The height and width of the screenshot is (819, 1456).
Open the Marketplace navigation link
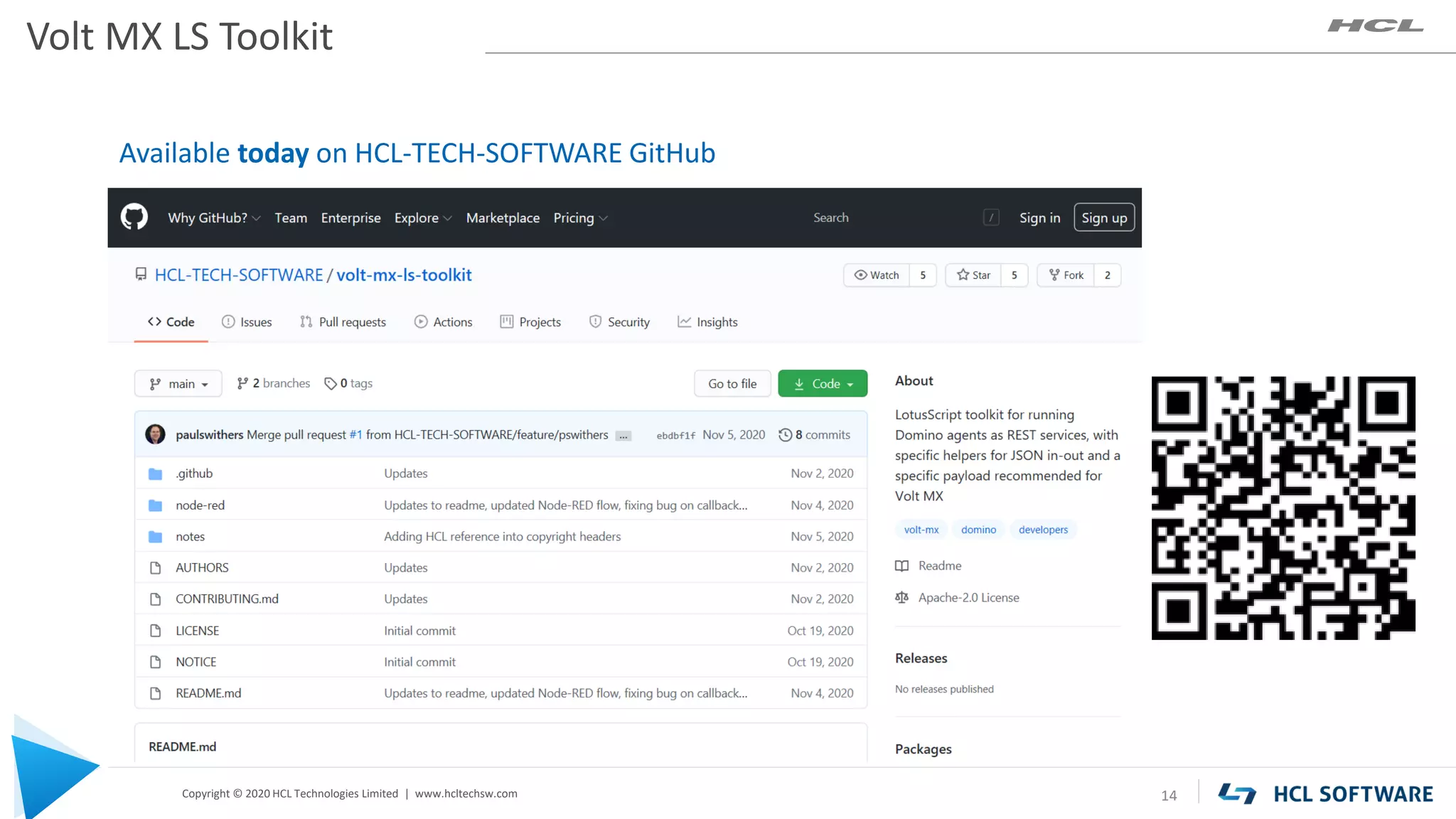503,218
